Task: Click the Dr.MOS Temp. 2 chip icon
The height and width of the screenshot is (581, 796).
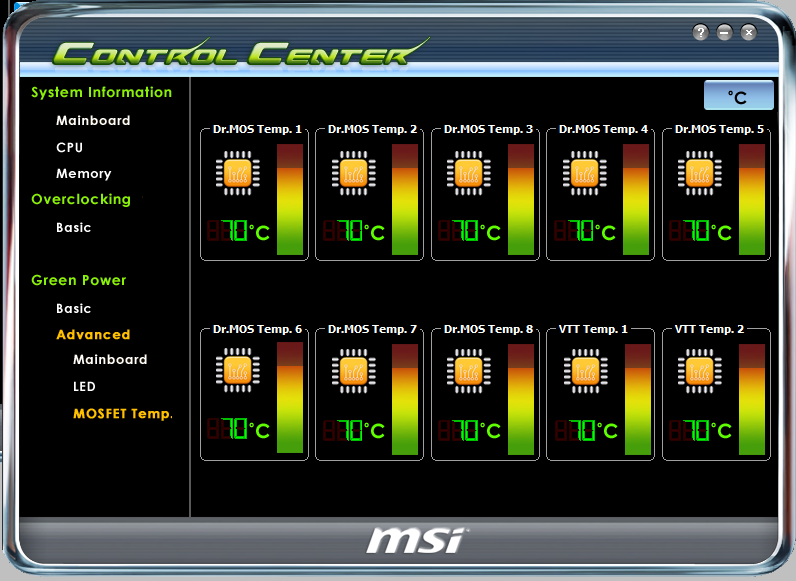Action: [x=353, y=173]
